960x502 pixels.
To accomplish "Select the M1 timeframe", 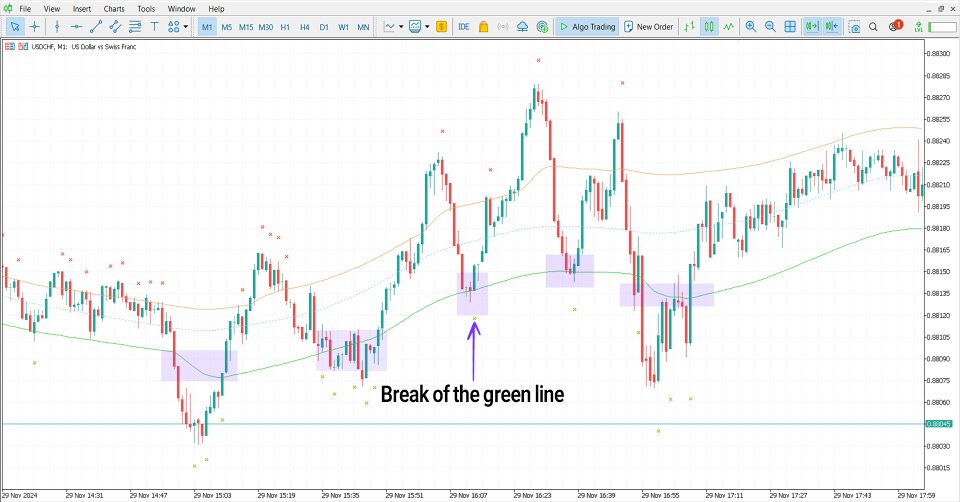I will [207, 27].
